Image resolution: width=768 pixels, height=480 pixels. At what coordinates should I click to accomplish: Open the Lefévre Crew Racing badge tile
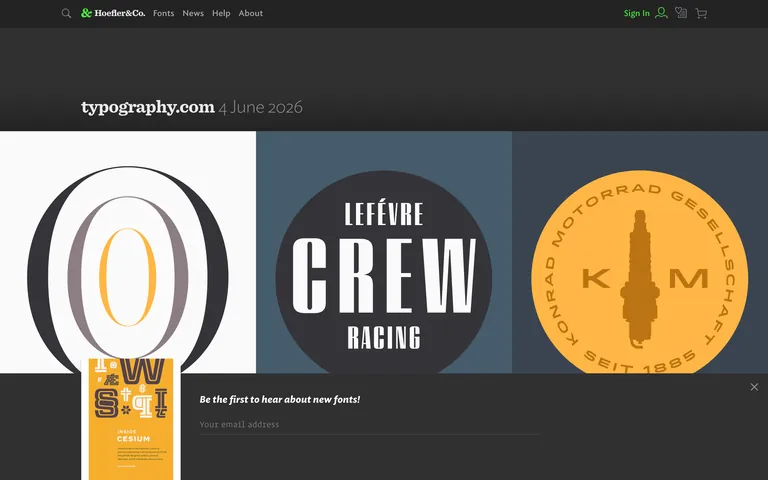[384, 252]
